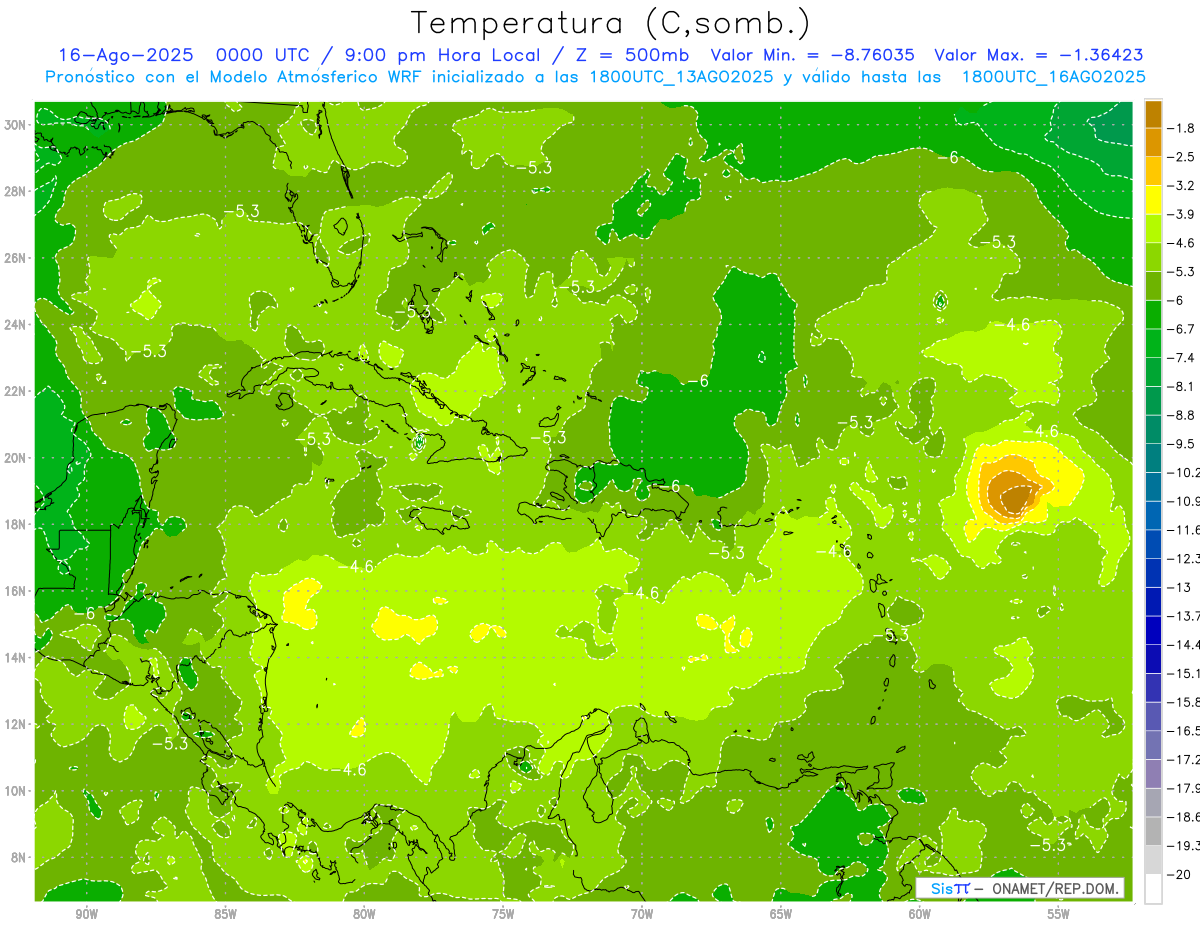Click the '18N' latitude axis label
This screenshot has width=1200, height=927.
point(16,524)
